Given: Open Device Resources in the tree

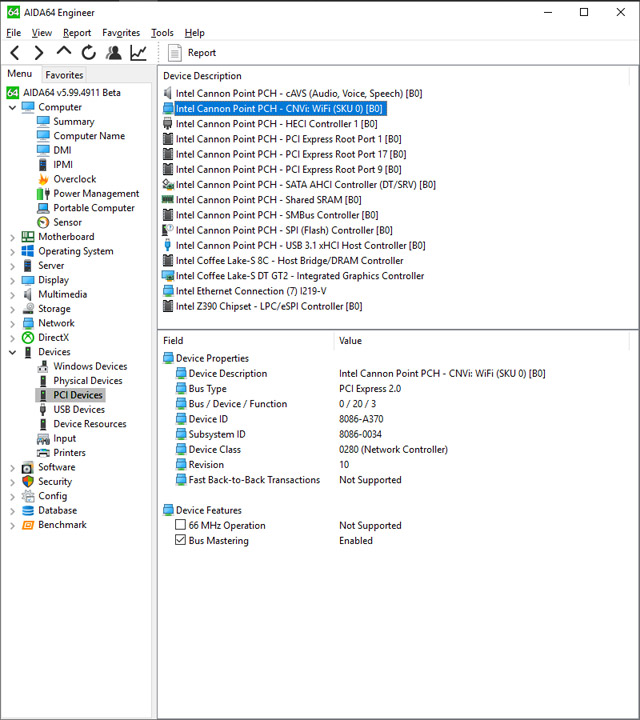Looking at the screenshot, I should click(90, 424).
